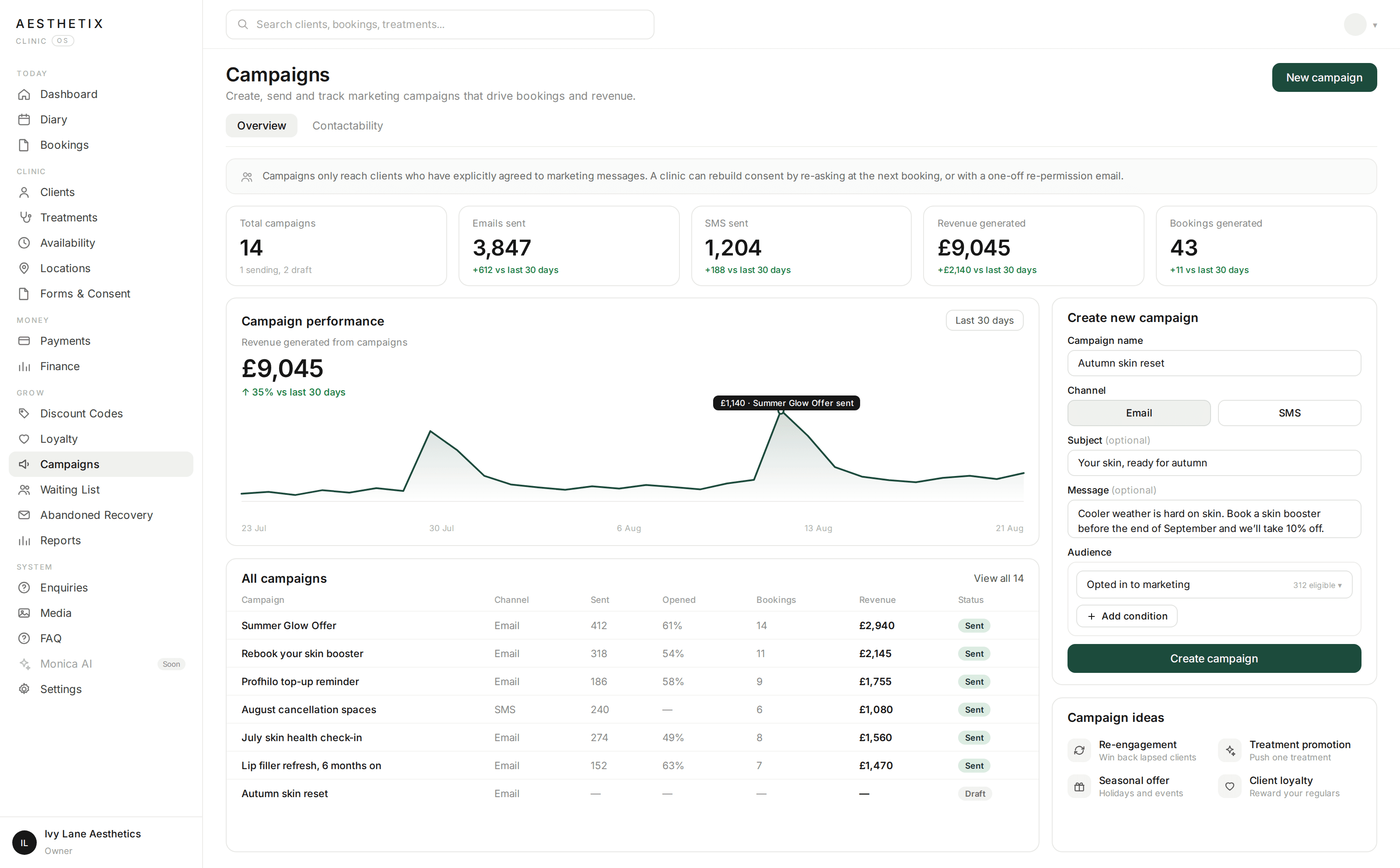Open the Rebook your skin booster row
Screen dimensions: 1400x868
click(632, 653)
